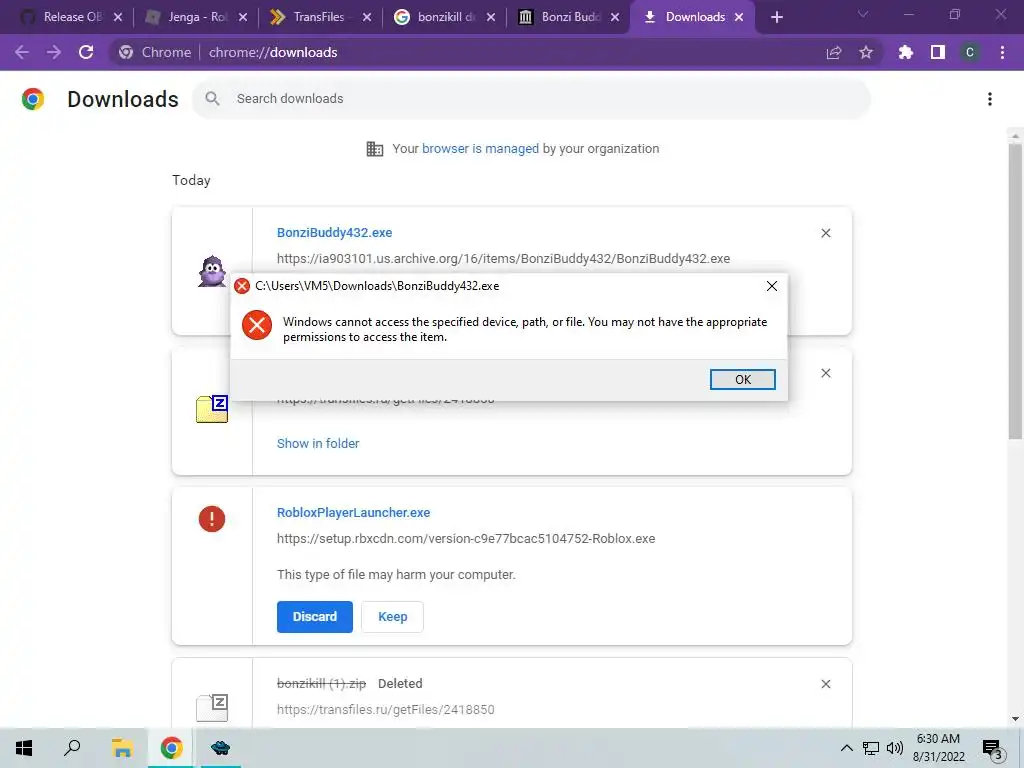Click OK in the Windows error dialog
This screenshot has width=1024, height=768.
(x=743, y=379)
